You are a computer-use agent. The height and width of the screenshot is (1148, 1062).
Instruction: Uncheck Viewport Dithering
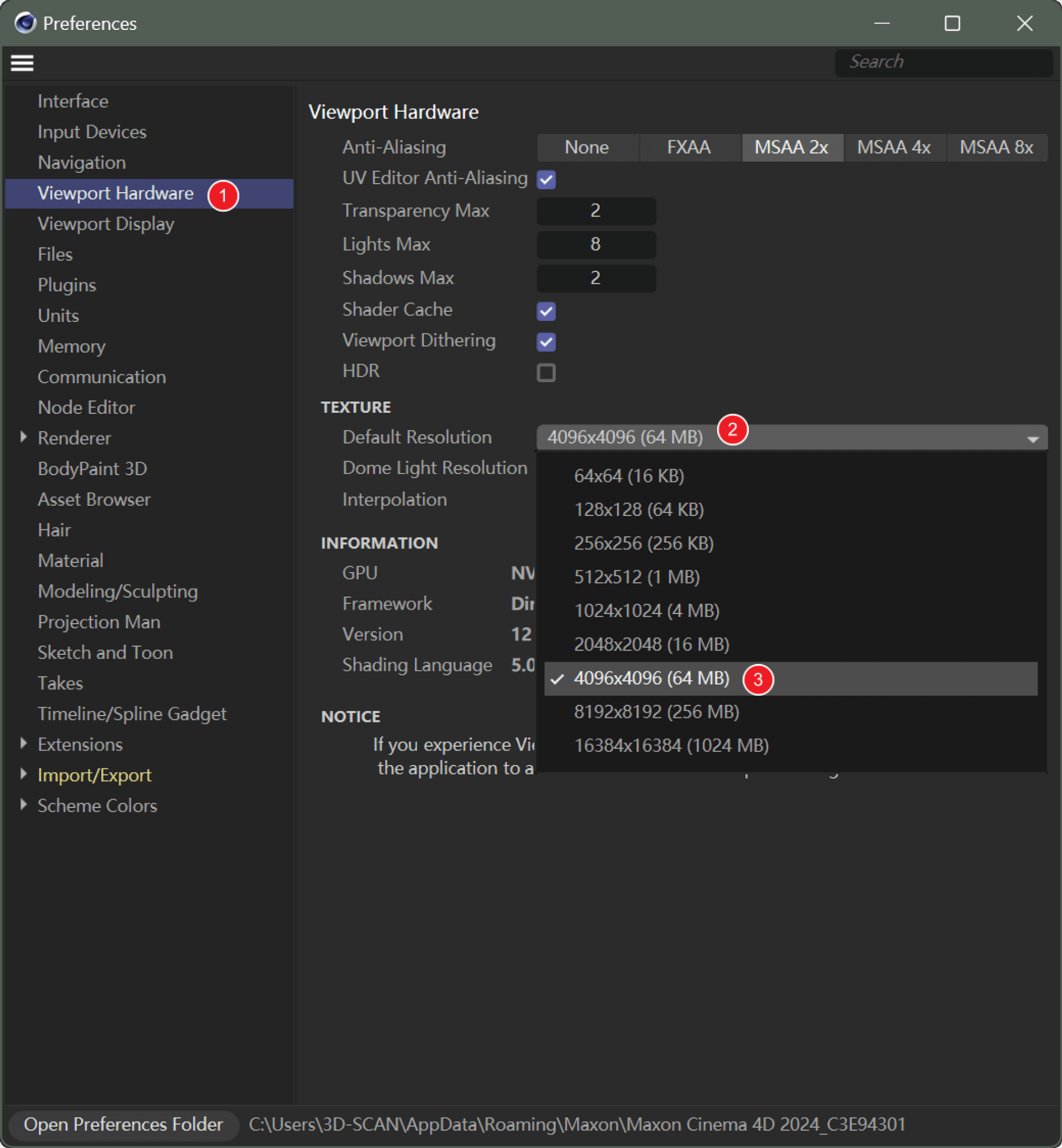545,341
